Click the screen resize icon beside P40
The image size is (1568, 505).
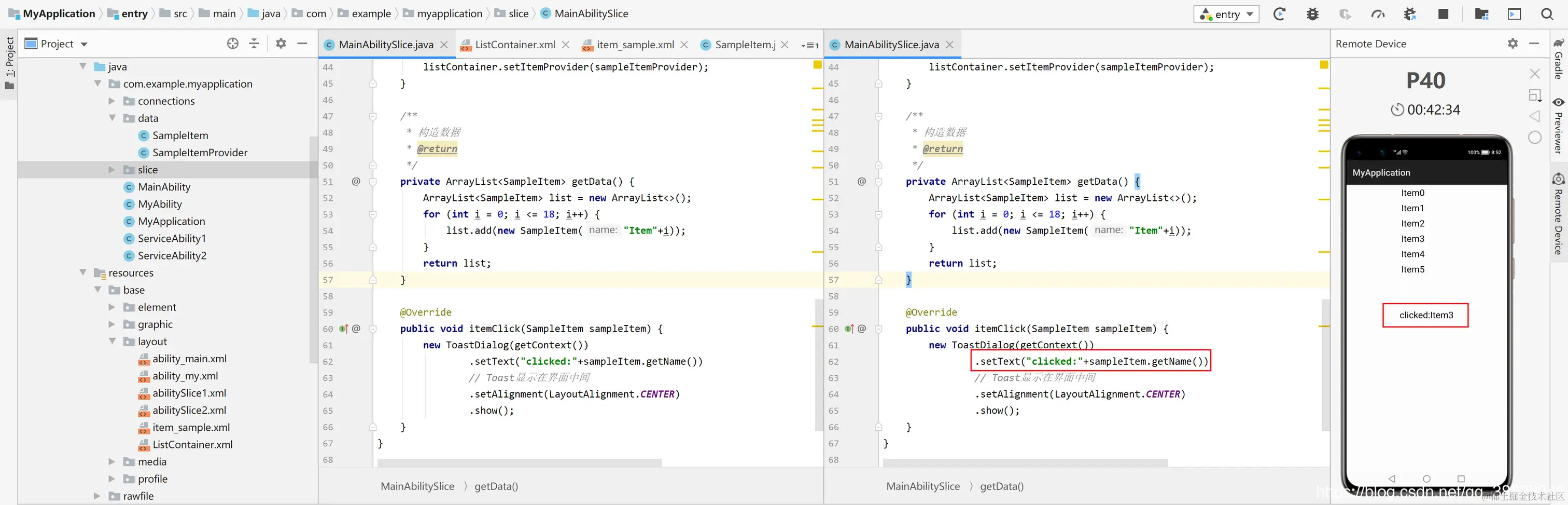pyautogui.click(x=1535, y=95)
